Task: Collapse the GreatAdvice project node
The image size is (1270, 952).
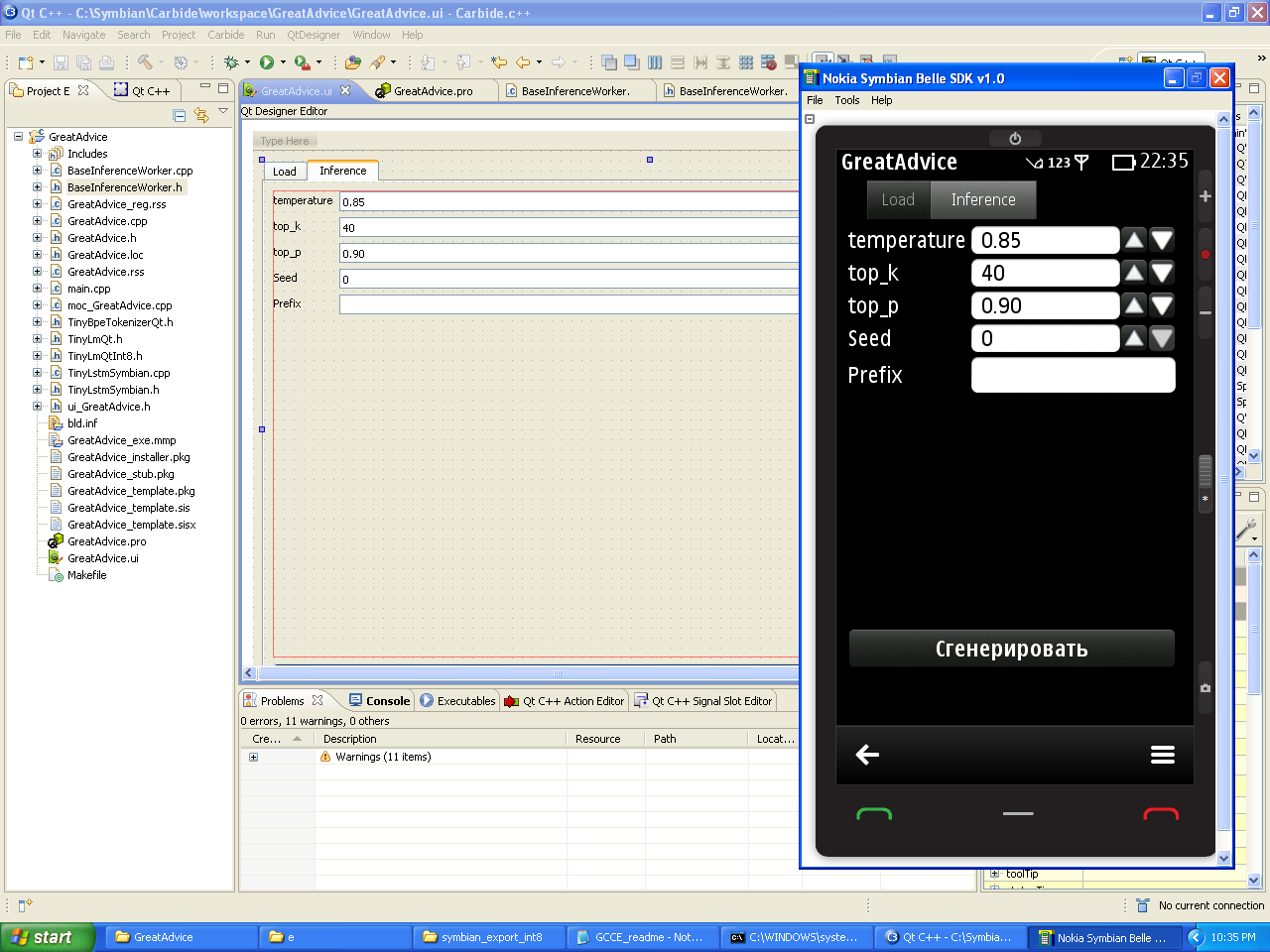Action: coord(18,137)
